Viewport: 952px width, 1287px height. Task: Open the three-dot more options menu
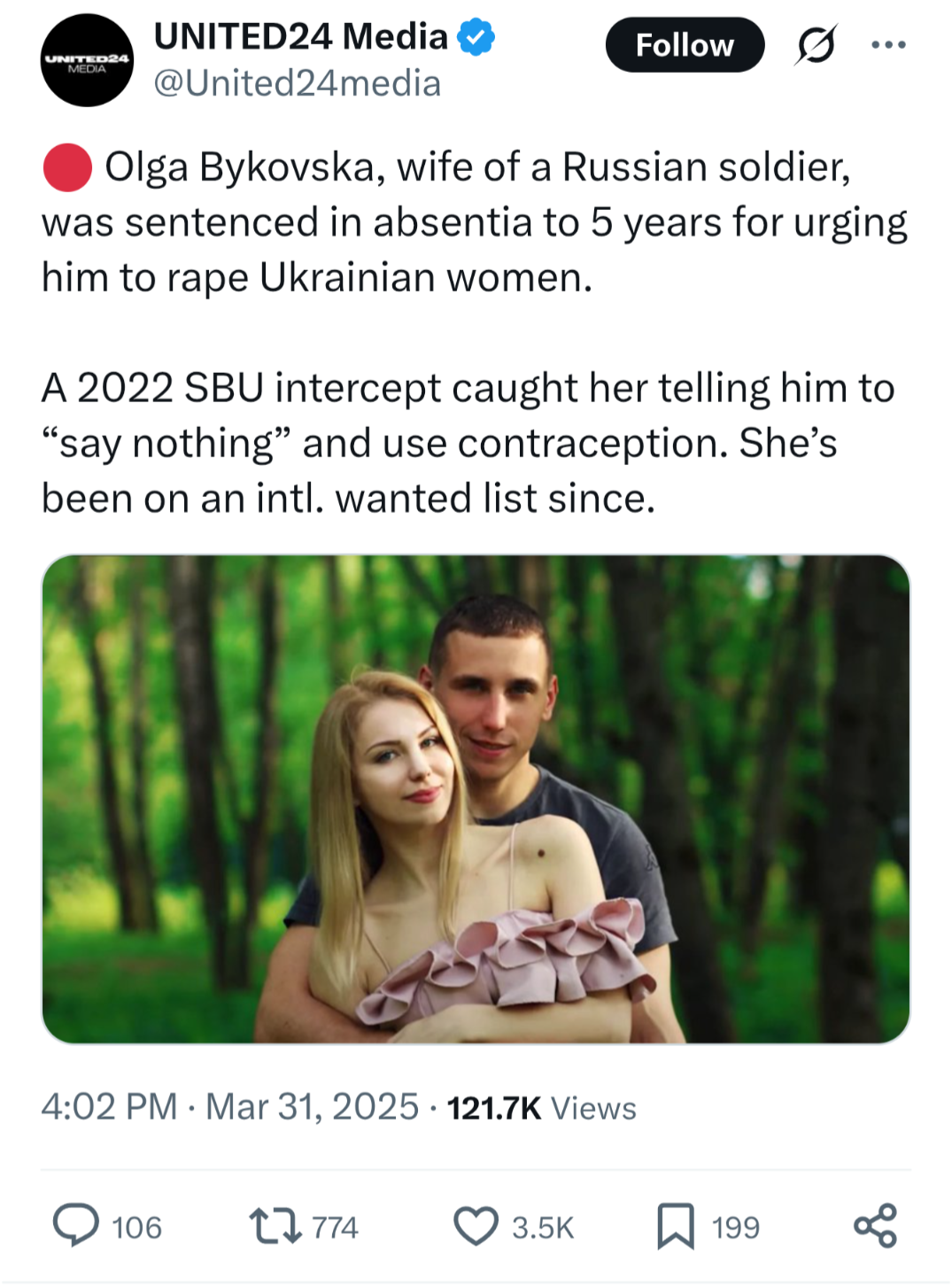click(x=888, y=44)
